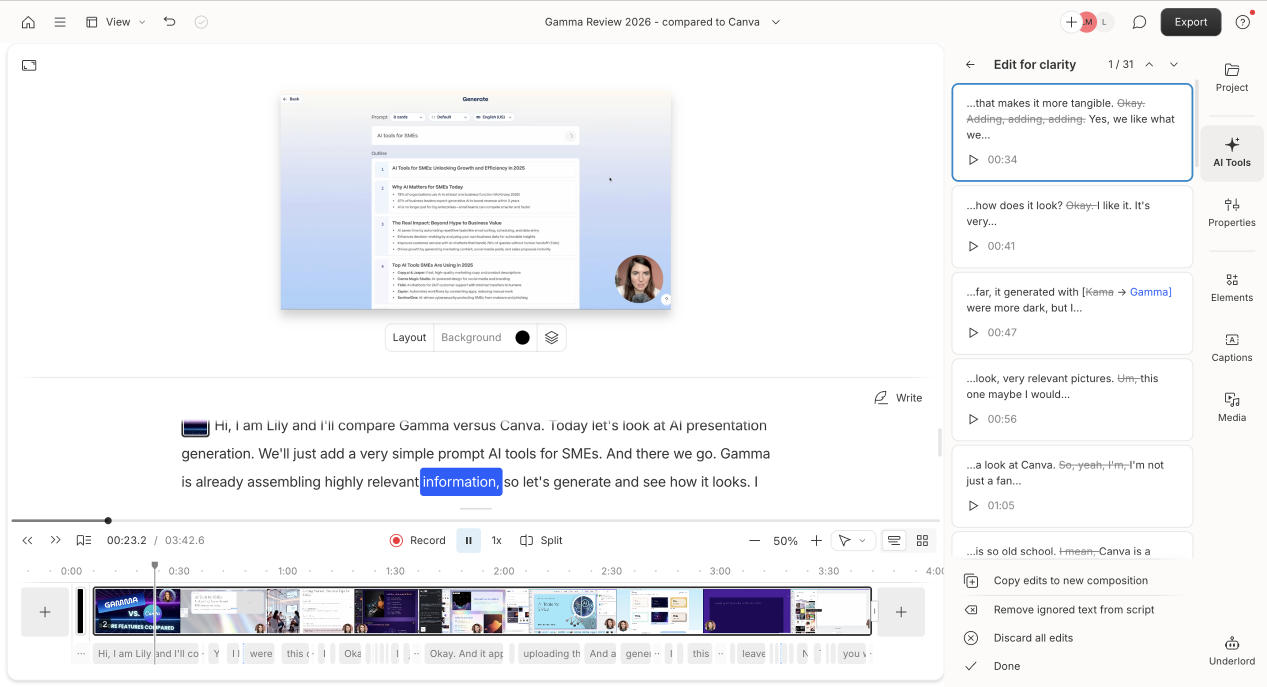This screenshot has height=687, width=1267.
Task: Open the Elements panel
Action: 1231,288
